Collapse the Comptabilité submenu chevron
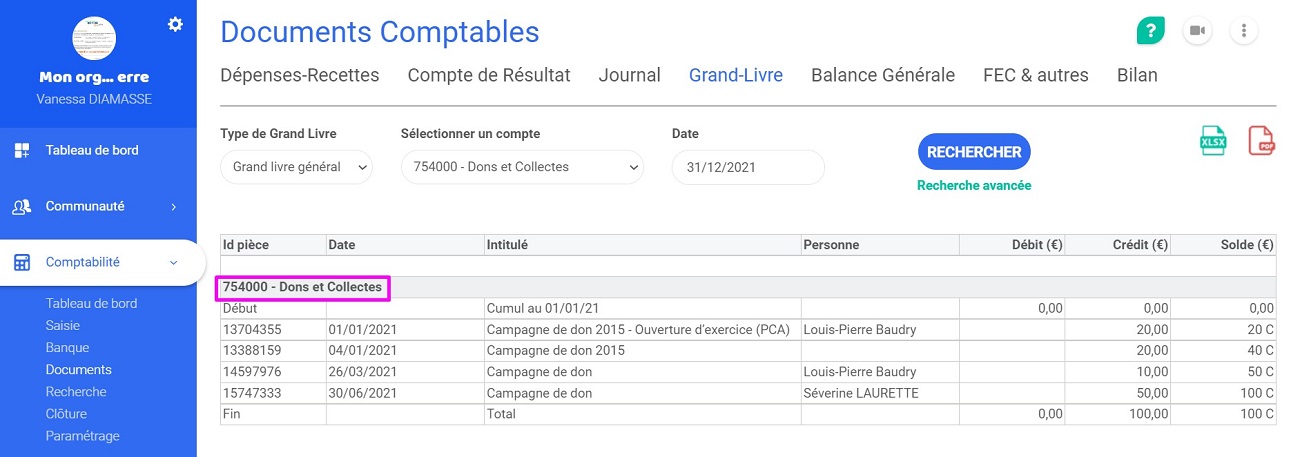 [173, 263]
